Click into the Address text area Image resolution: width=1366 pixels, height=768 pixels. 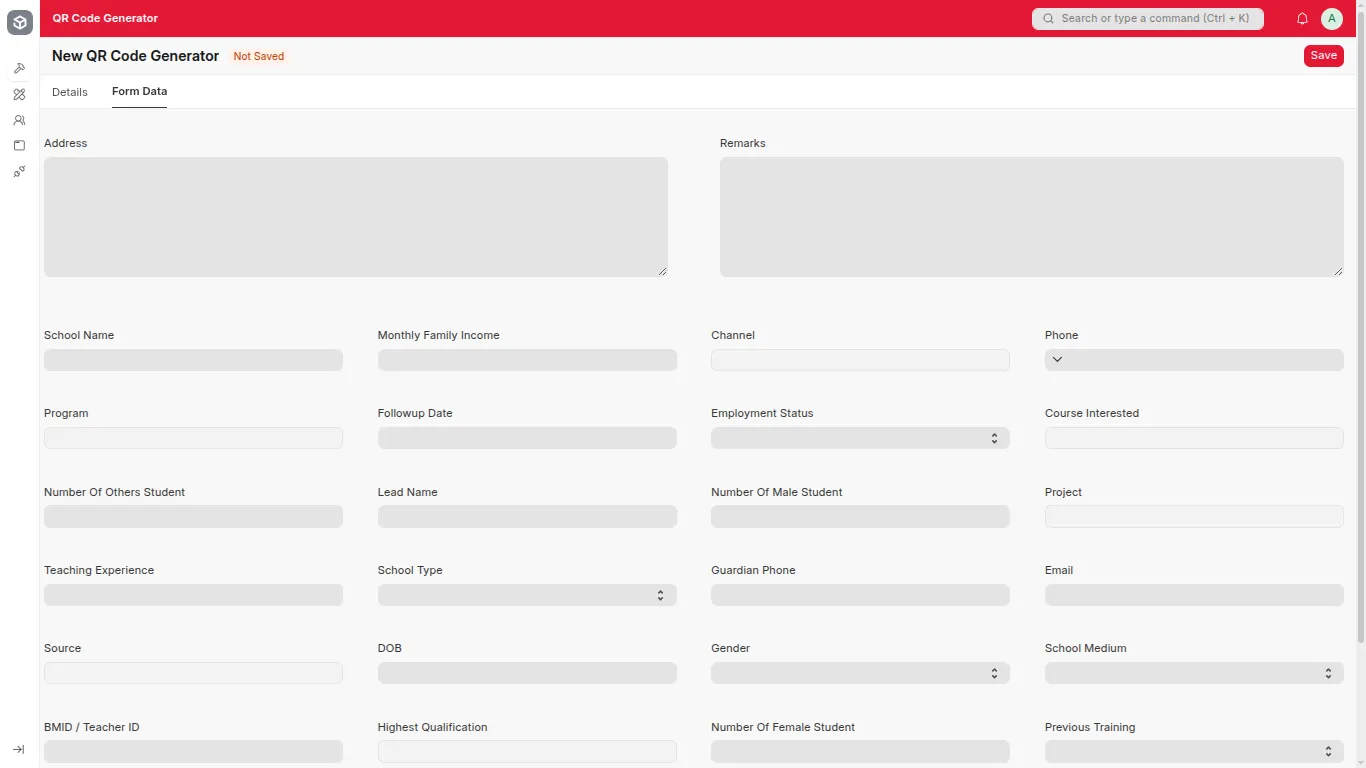pos(355,216)
